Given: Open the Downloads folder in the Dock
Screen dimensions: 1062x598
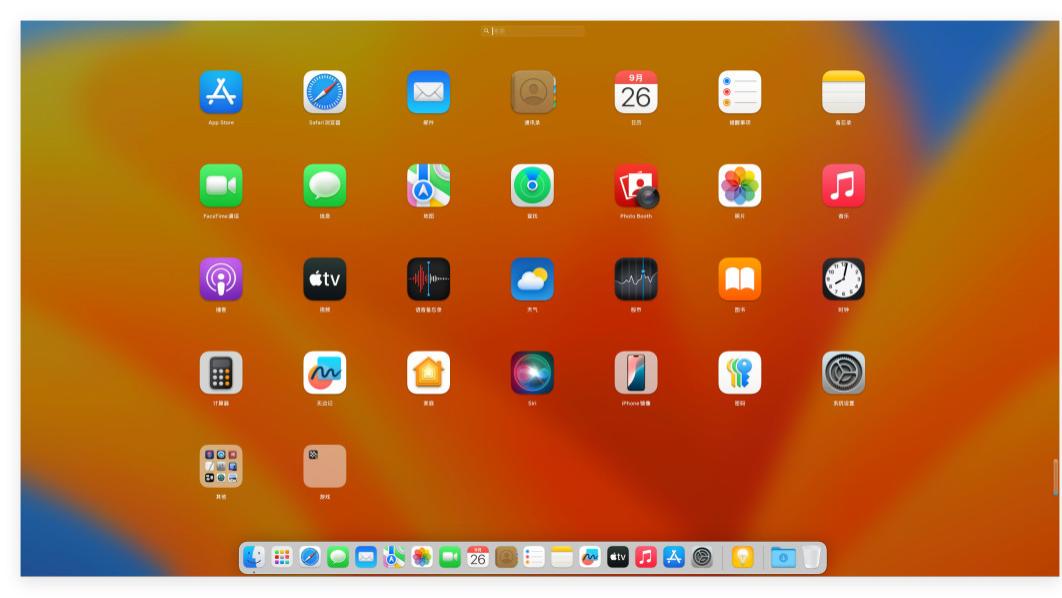Looking at the screenshot, I should pos(783,557).
